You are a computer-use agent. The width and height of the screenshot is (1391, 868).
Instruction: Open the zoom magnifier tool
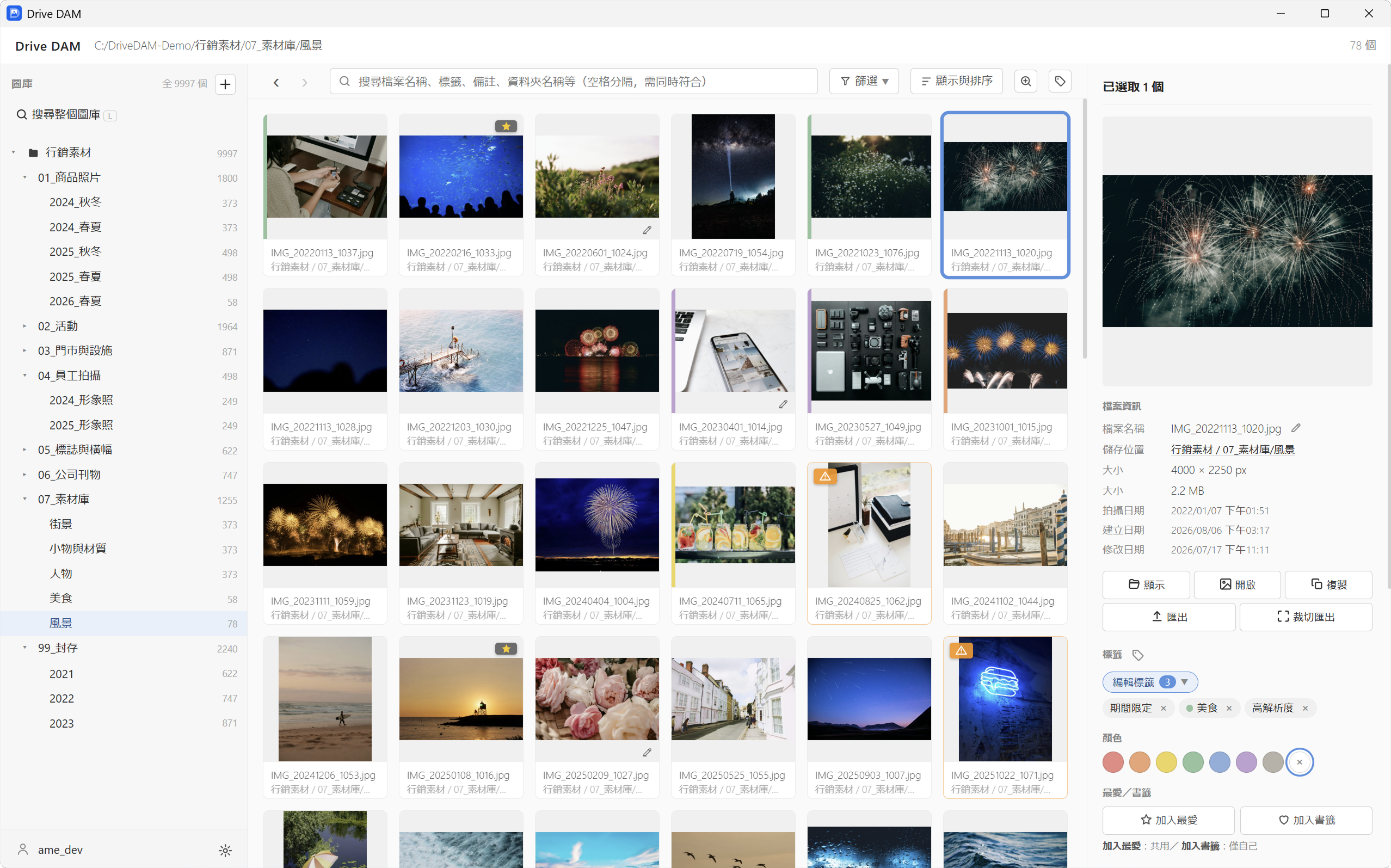(1026, 82)
